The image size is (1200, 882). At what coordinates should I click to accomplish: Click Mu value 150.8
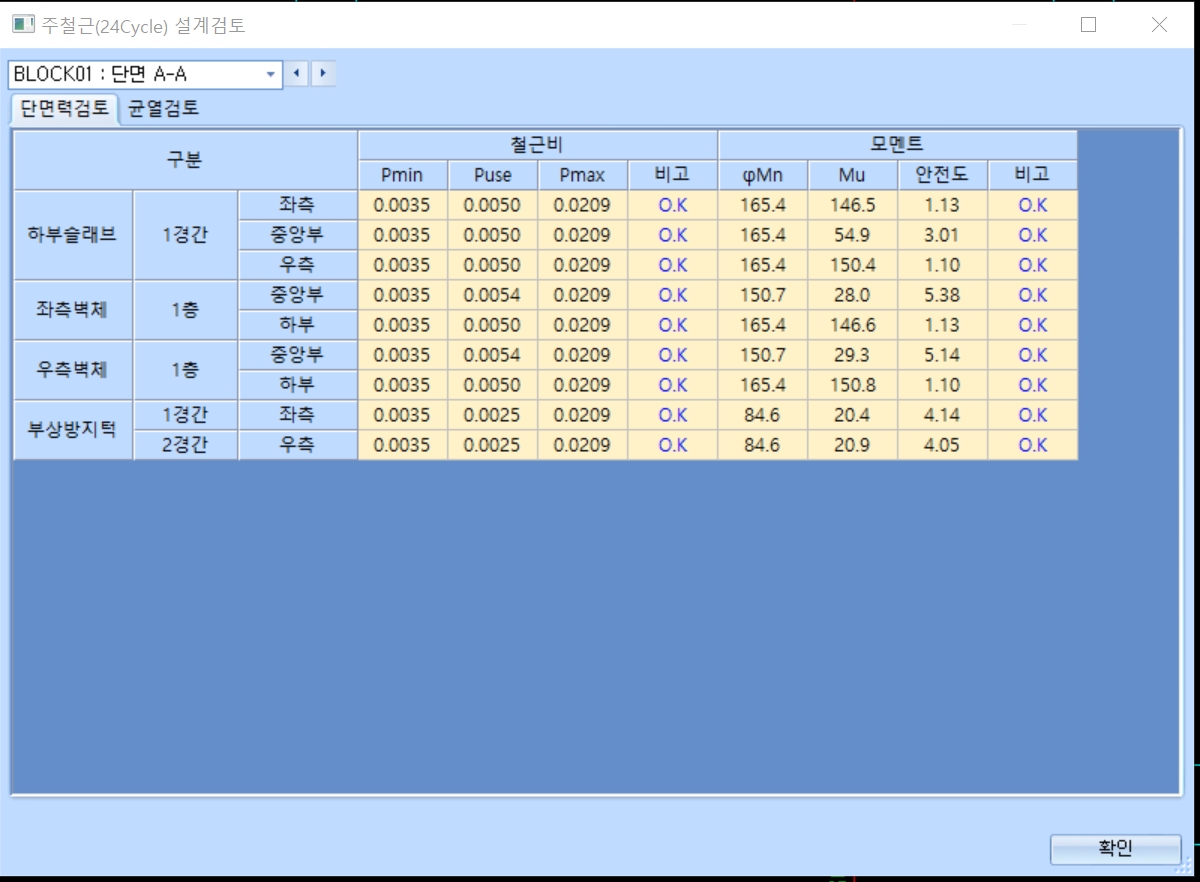(x=853, y=385)
